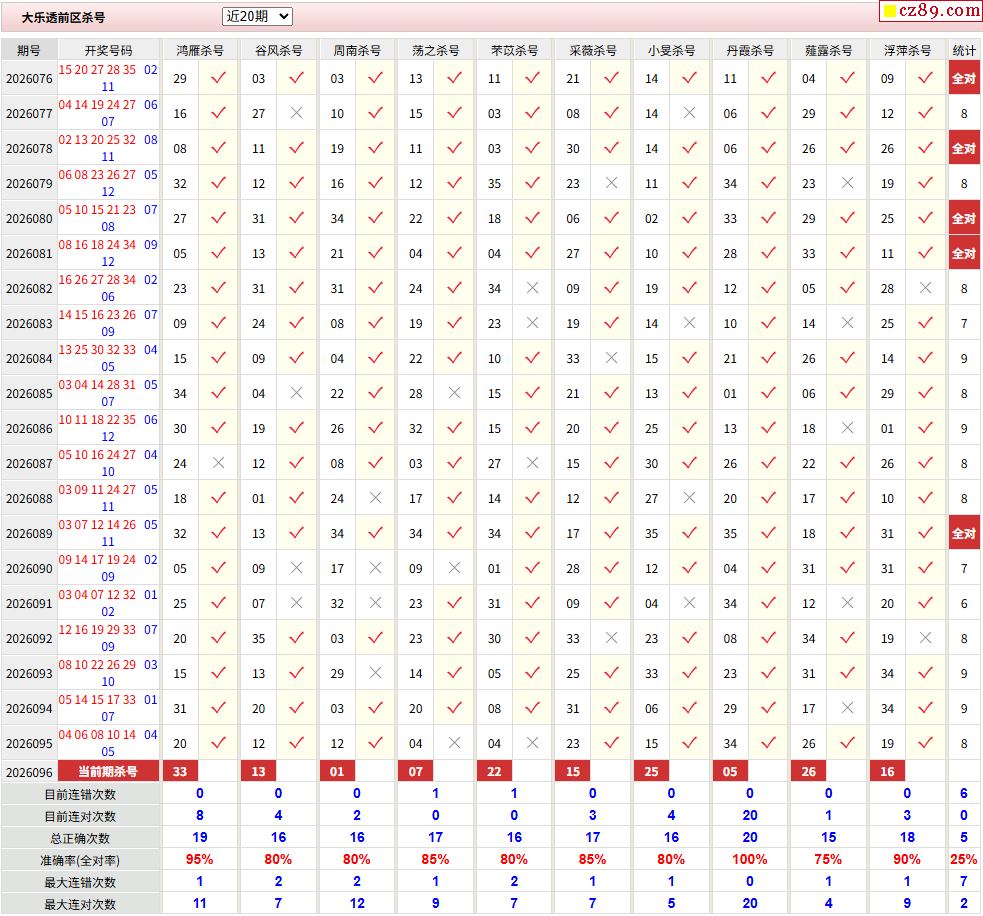
Task: Select the 鸿雁杀号 column header
Action: tap(200, 50)
